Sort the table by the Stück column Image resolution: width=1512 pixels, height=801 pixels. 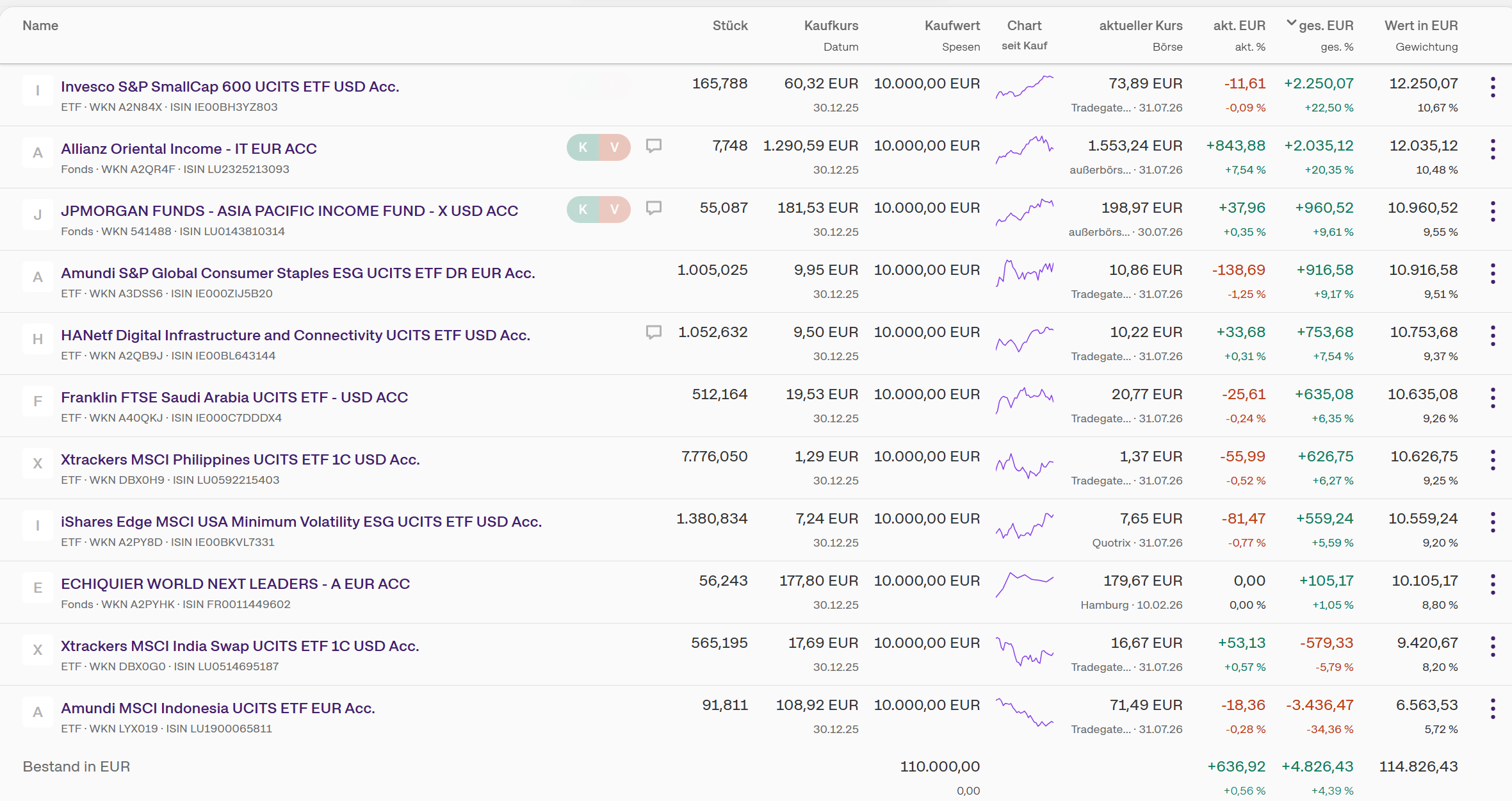point(730,26)
